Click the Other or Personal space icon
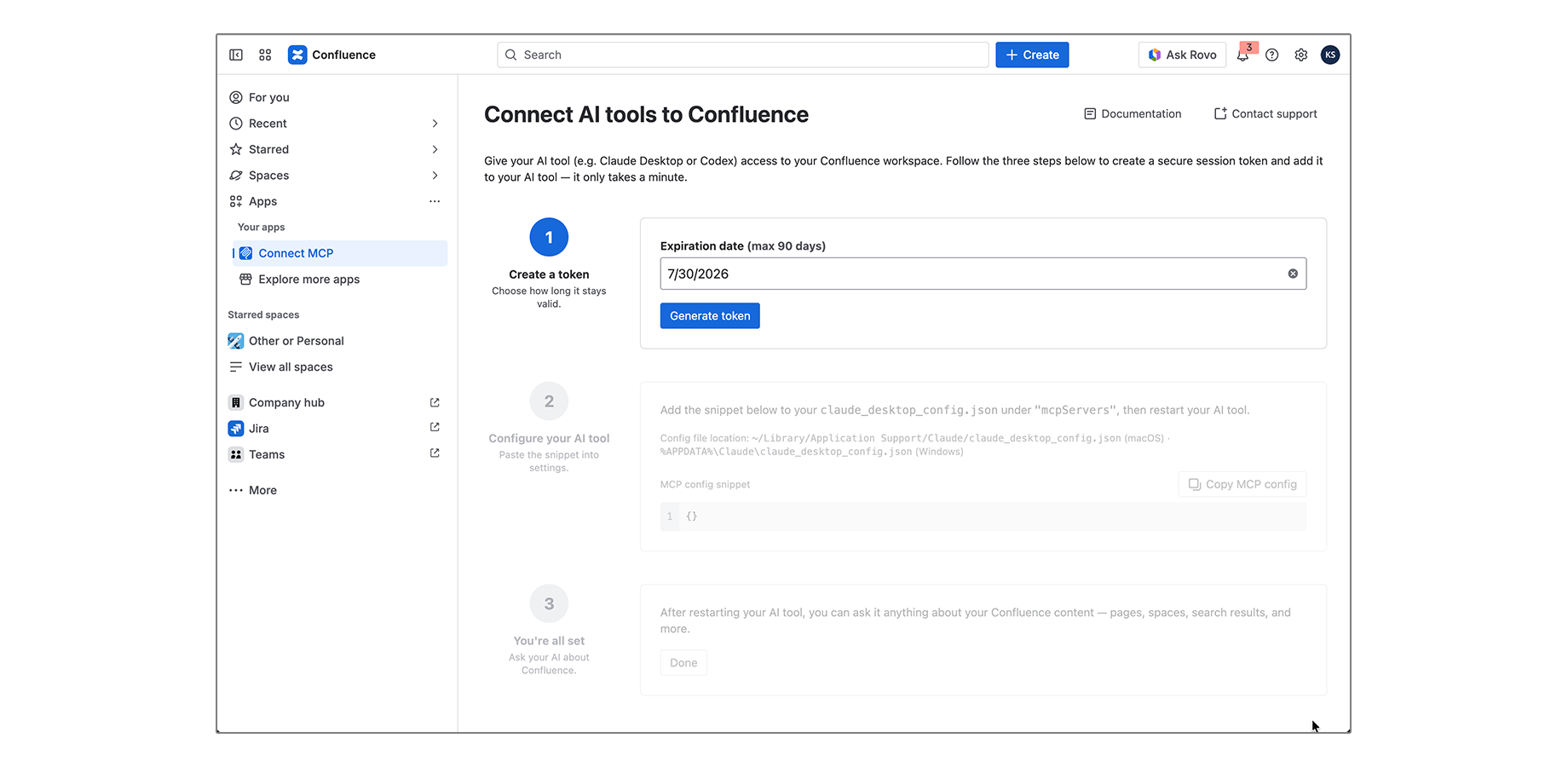The height and width of the screenshot is (767, 1568). coord(236,341)
